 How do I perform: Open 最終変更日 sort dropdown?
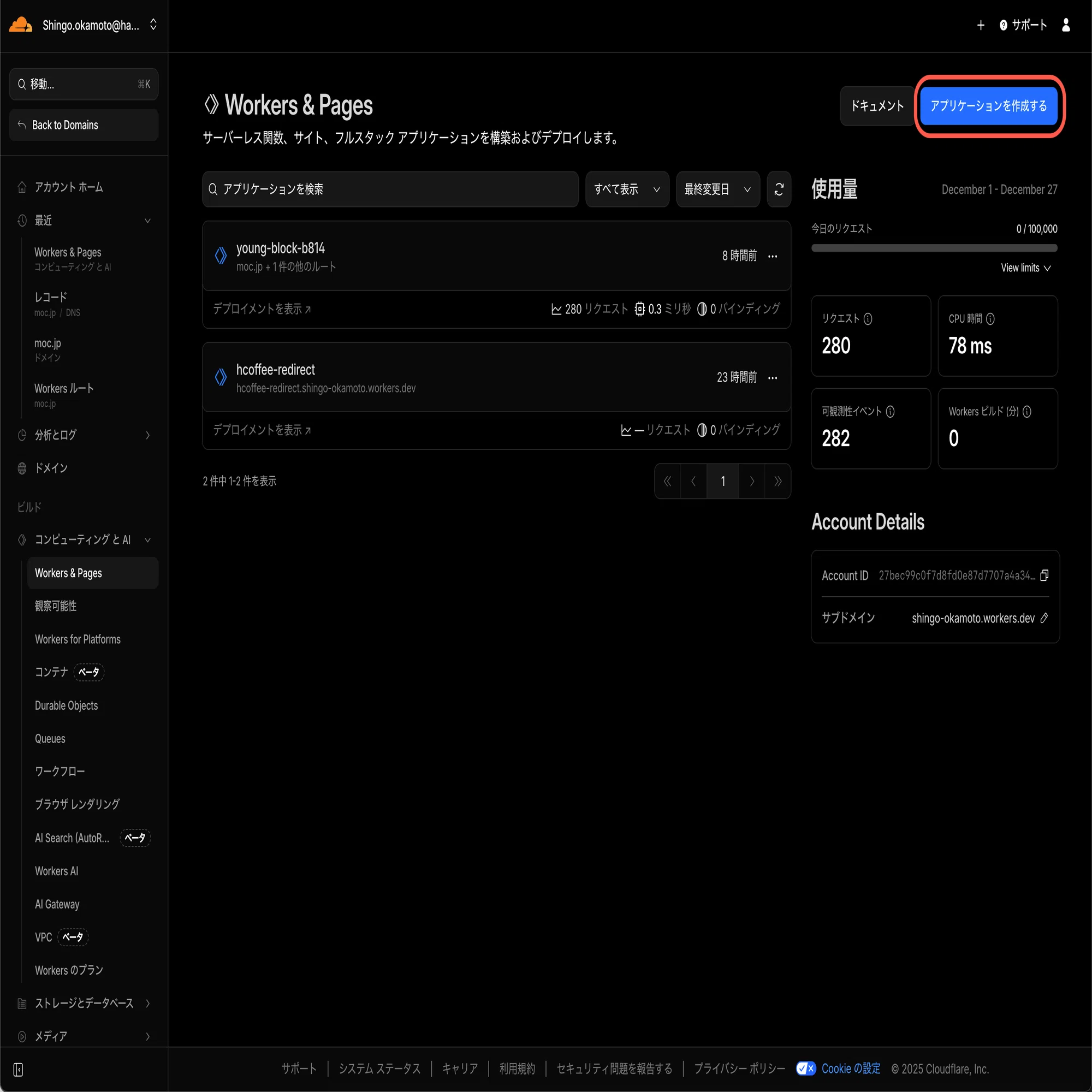717,189
